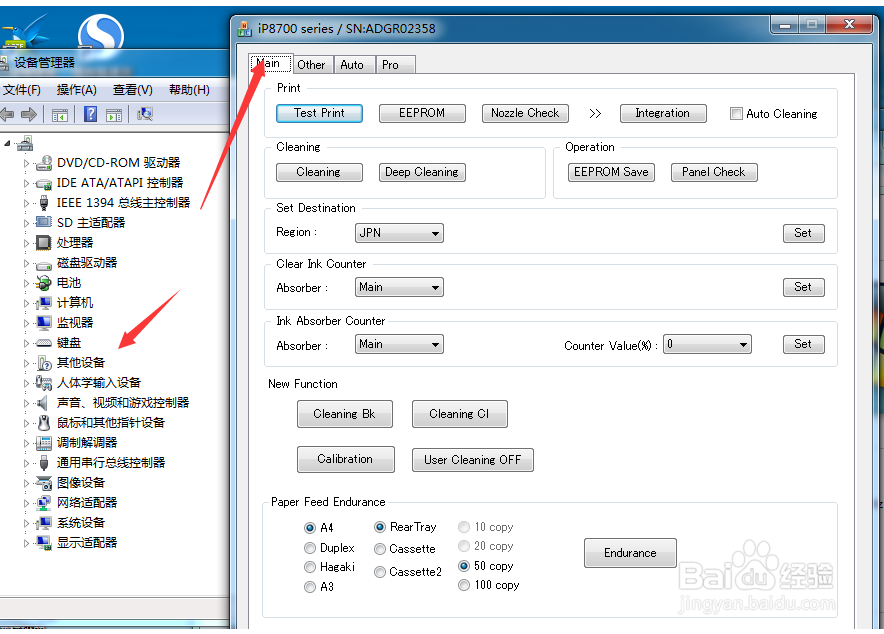Click the forward arrow in Device Manager toolbar
Viewport: 884px width, 634px height.
[29, 114]
